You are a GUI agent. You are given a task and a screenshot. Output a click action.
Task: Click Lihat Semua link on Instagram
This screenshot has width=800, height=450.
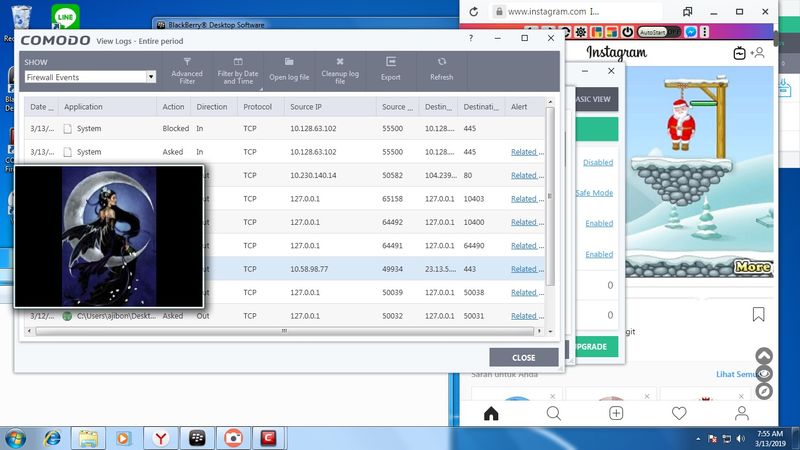pos(737,374)
